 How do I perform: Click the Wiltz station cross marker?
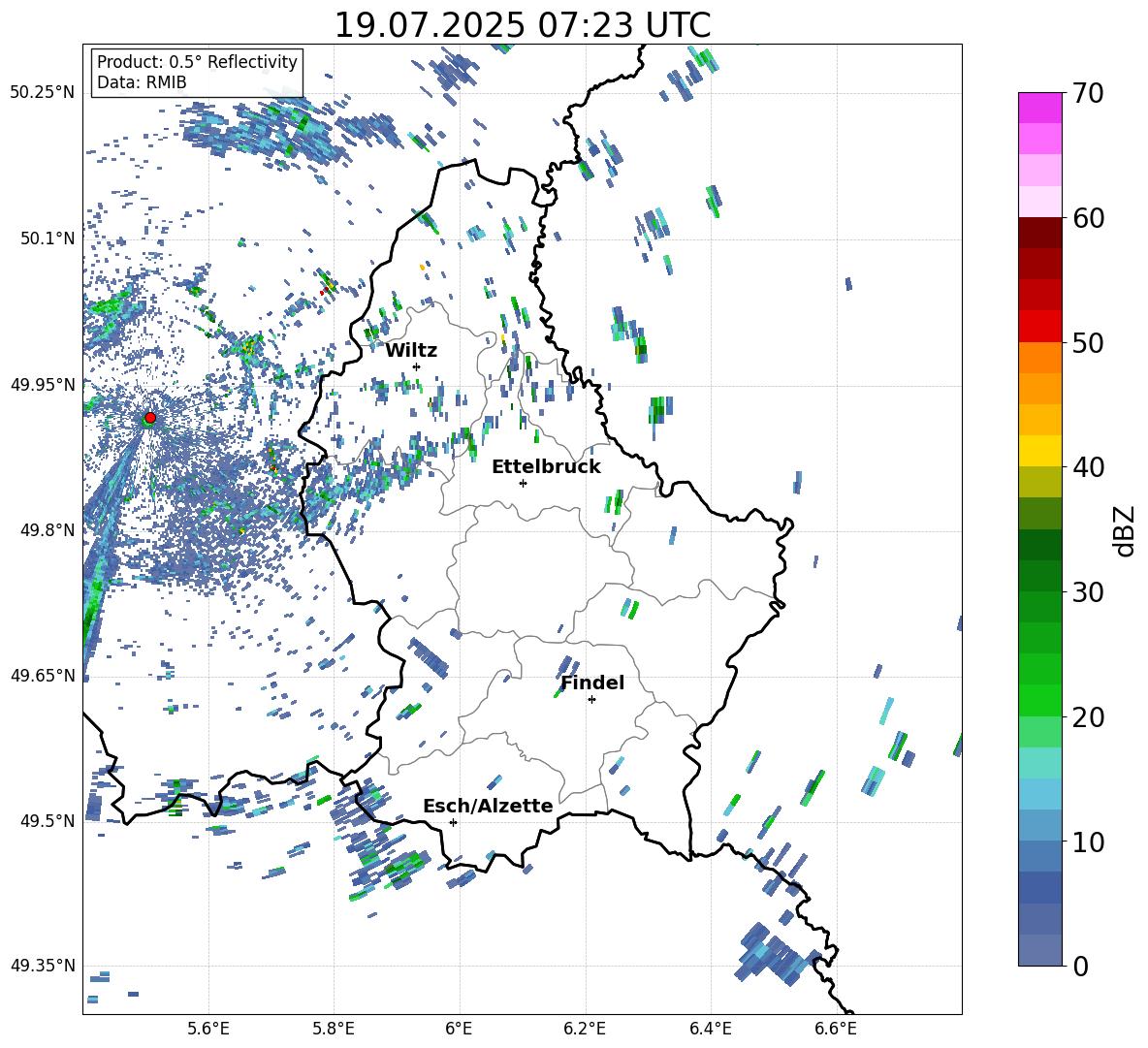[x=417, y=366]
